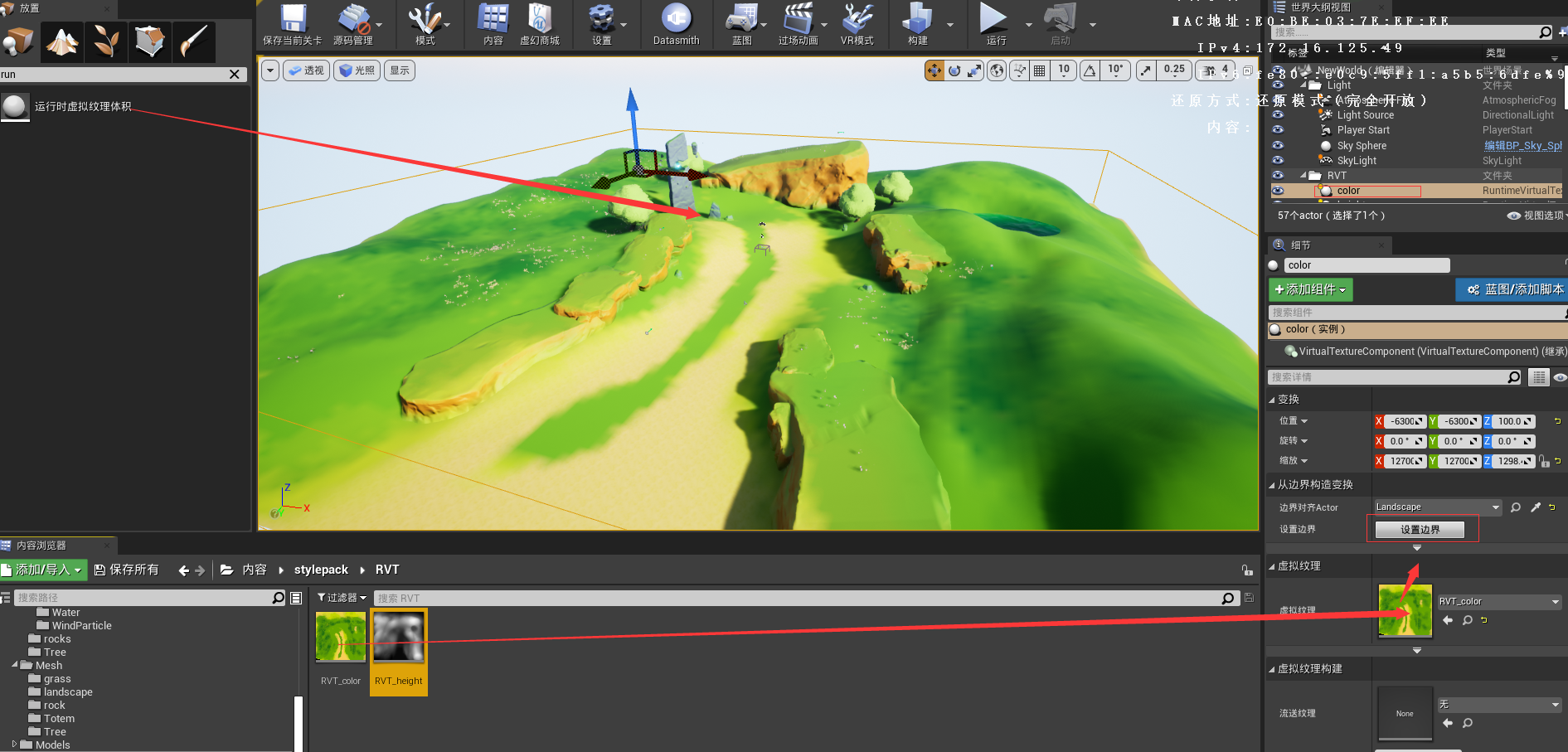This screenshot has width=1568, height=752.
Task: Toggle rotation angle snapping
Action: 1090,70
